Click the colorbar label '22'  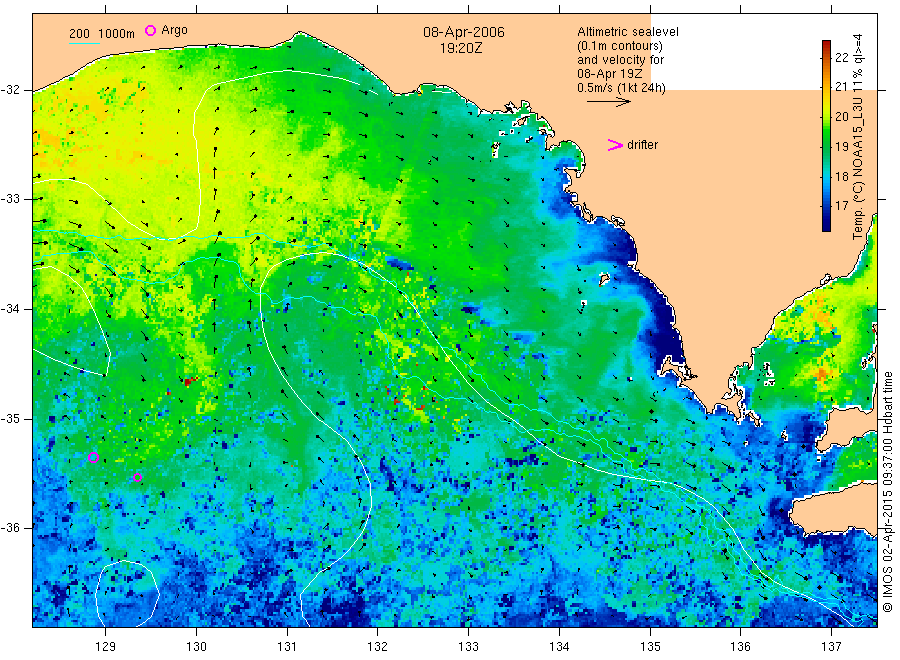841,57
